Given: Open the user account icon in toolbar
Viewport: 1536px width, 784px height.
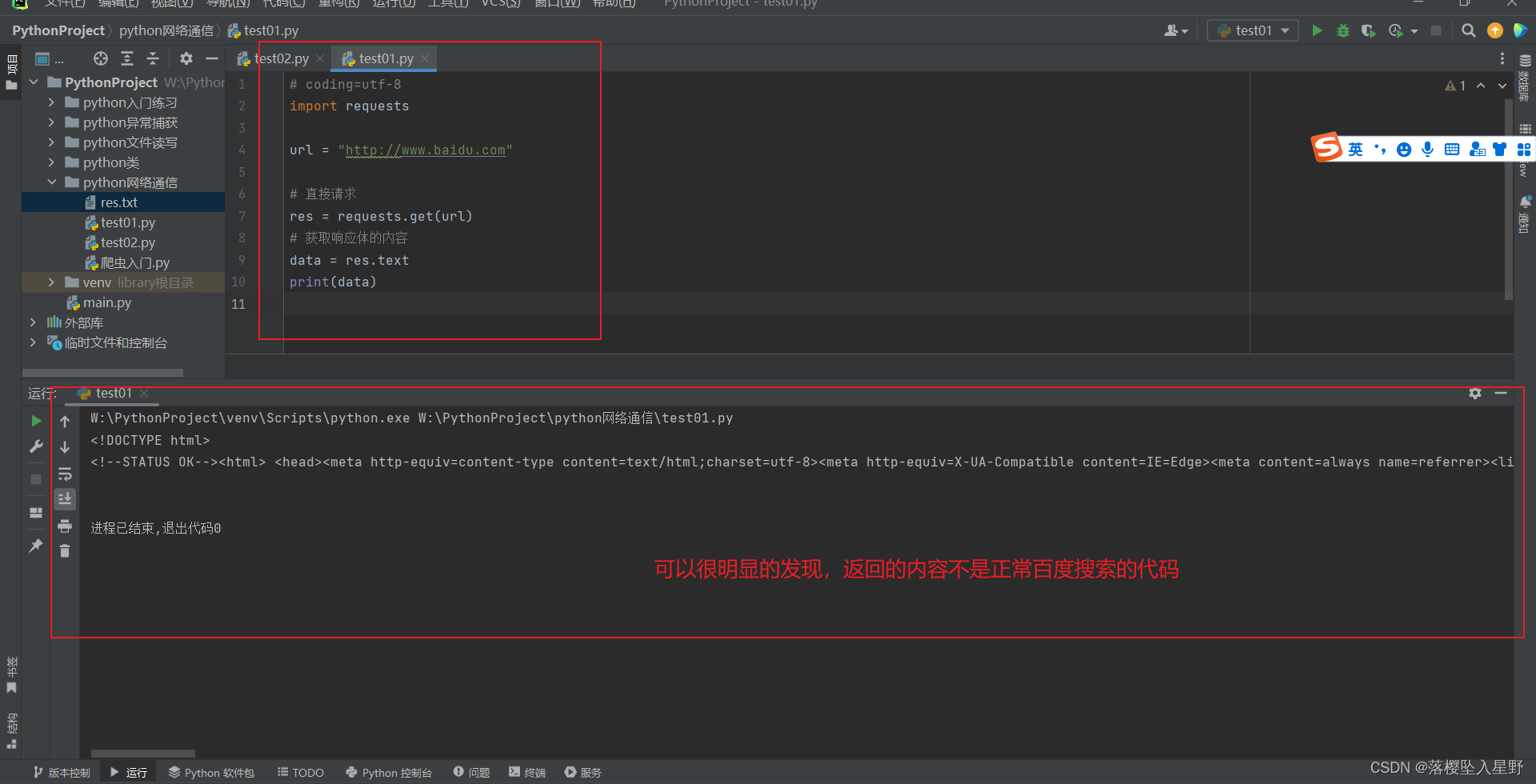Looking at the screenshot, I should pos(1172,30).
